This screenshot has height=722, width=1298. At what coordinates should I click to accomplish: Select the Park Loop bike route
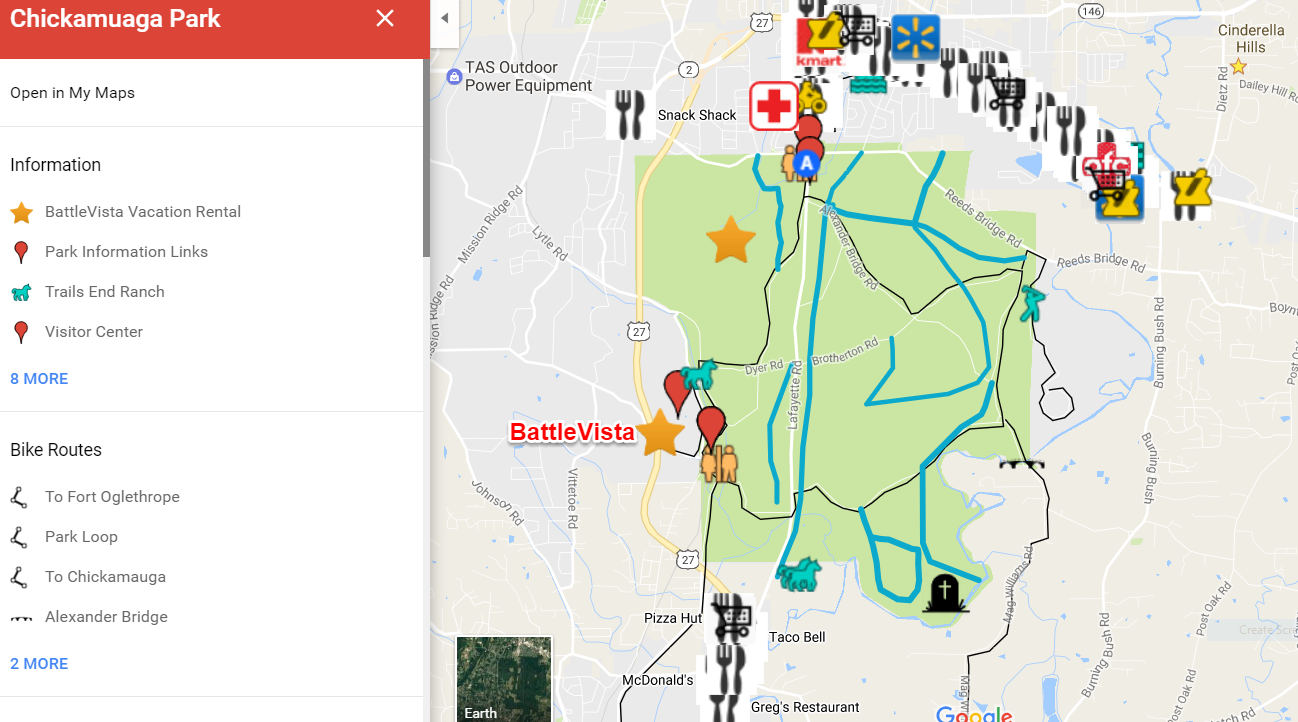81,537
